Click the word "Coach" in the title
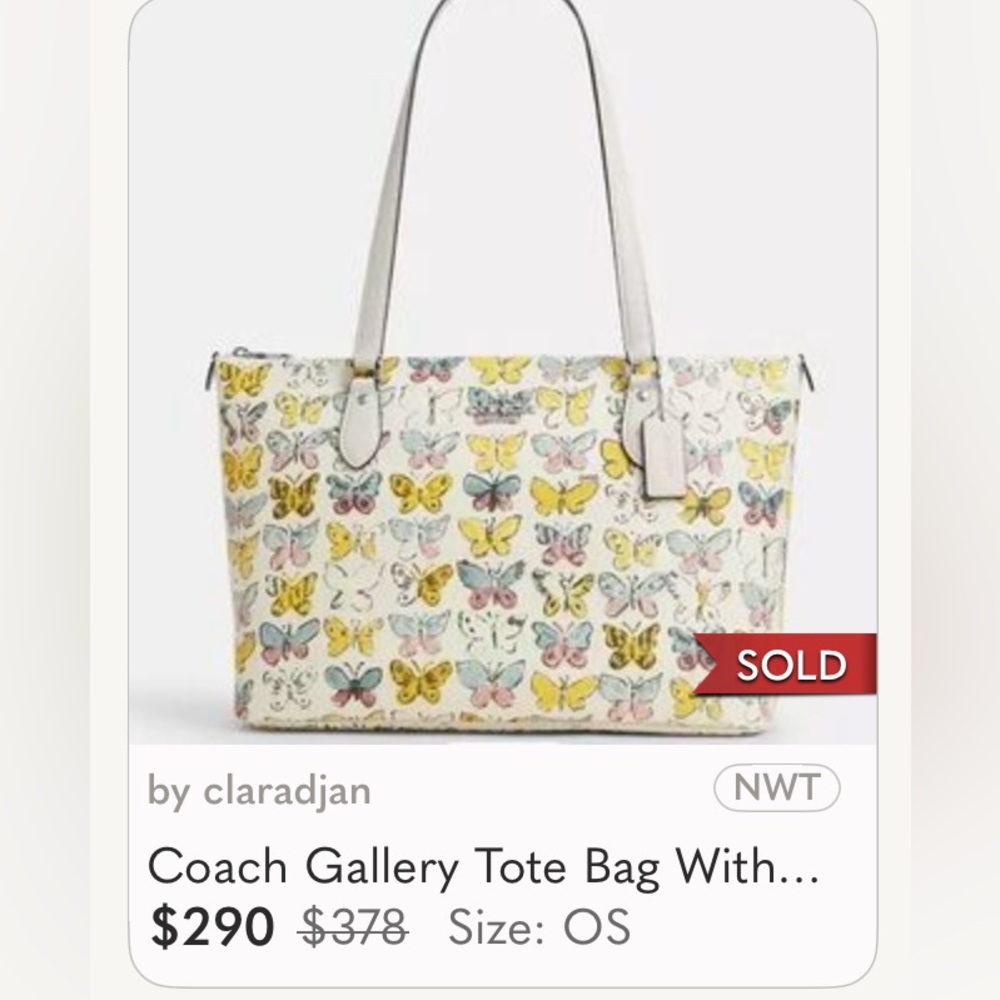Viewport: 1000px width, 1000px height. pos(217,867)
